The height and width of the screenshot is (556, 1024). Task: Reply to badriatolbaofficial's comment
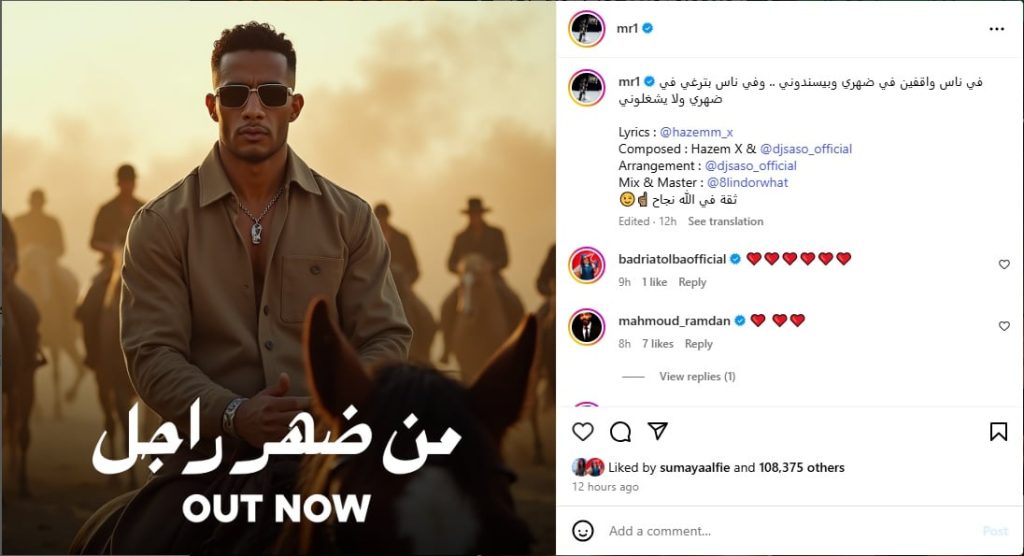tap(692, 282)
